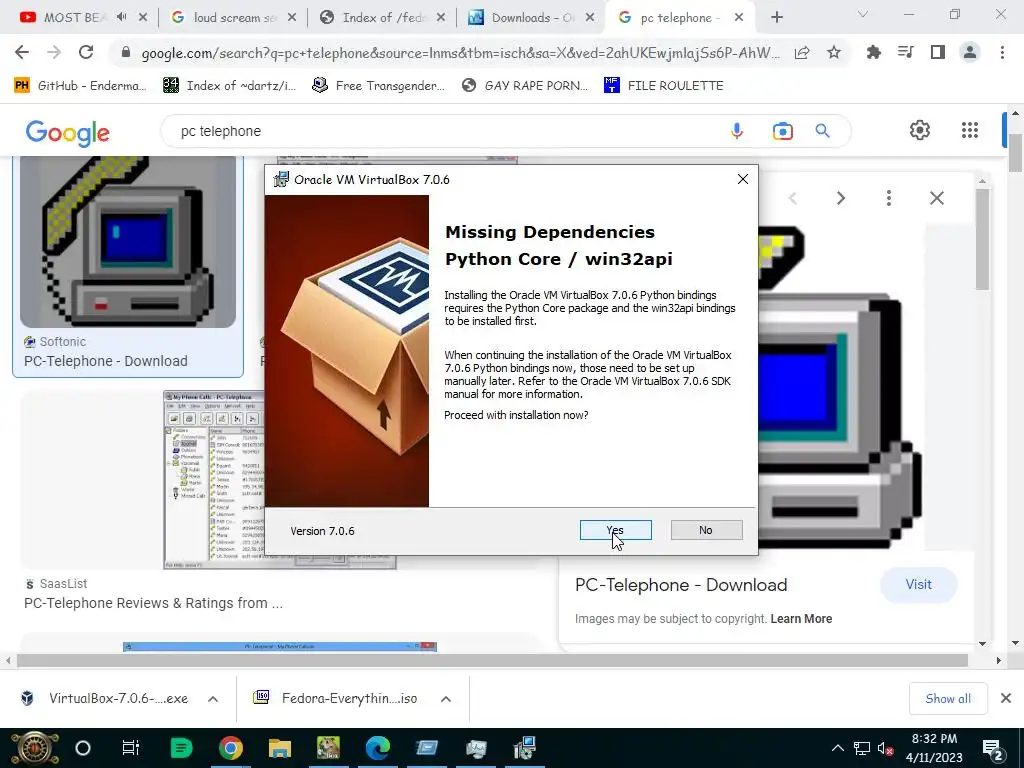Close the Oracle VM VirtualBox installer dialog

click(743, 179)
